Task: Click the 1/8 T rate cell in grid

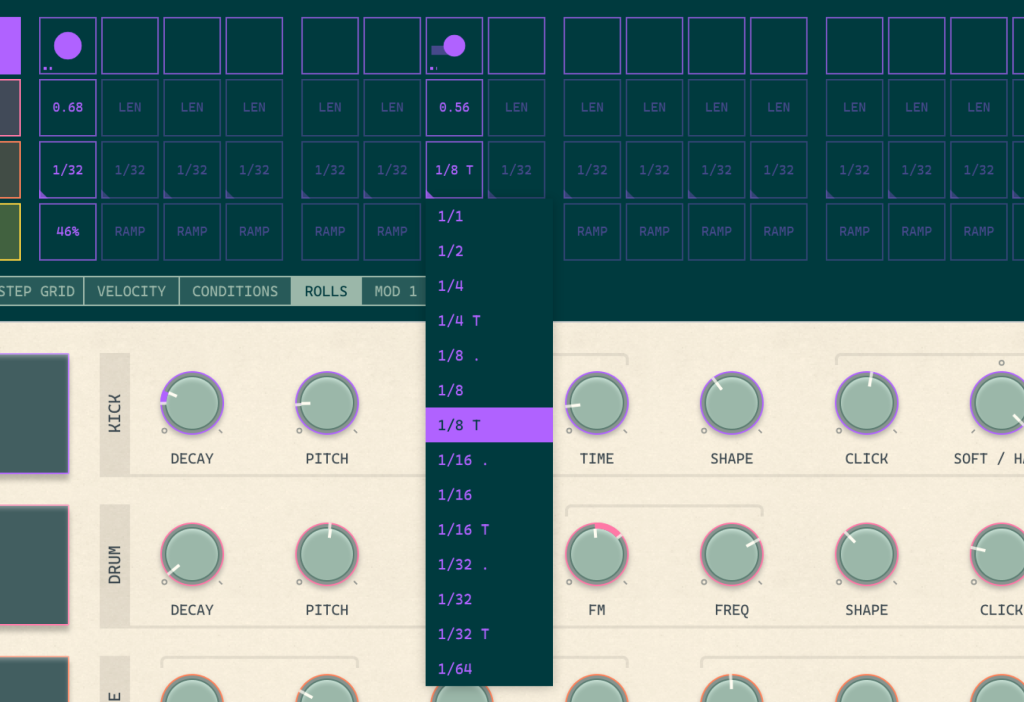Action: point(454,170)
